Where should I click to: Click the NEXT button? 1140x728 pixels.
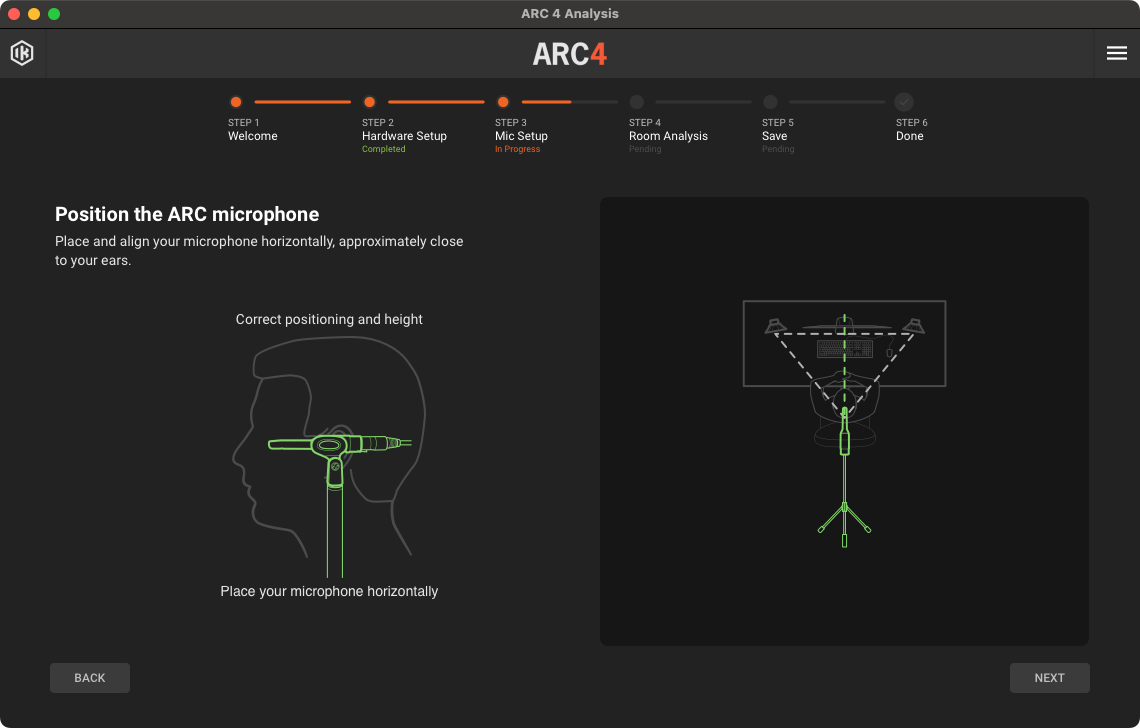[x=1049, y=678]
